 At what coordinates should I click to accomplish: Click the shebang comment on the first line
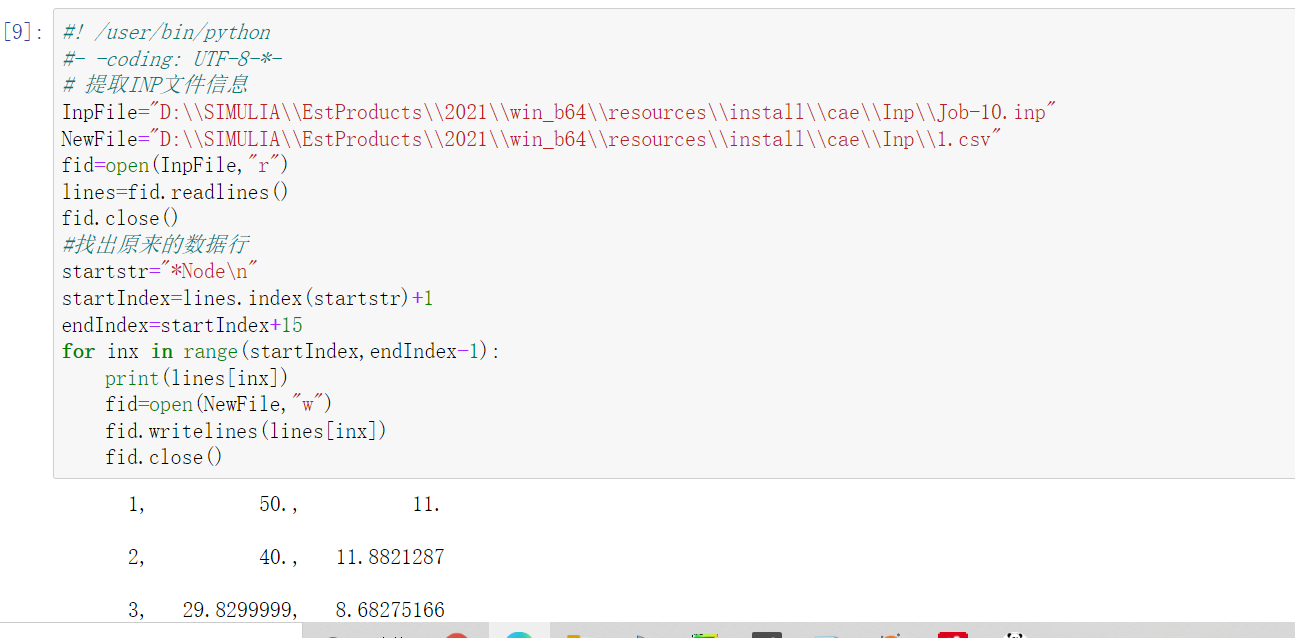click(166, 32)
